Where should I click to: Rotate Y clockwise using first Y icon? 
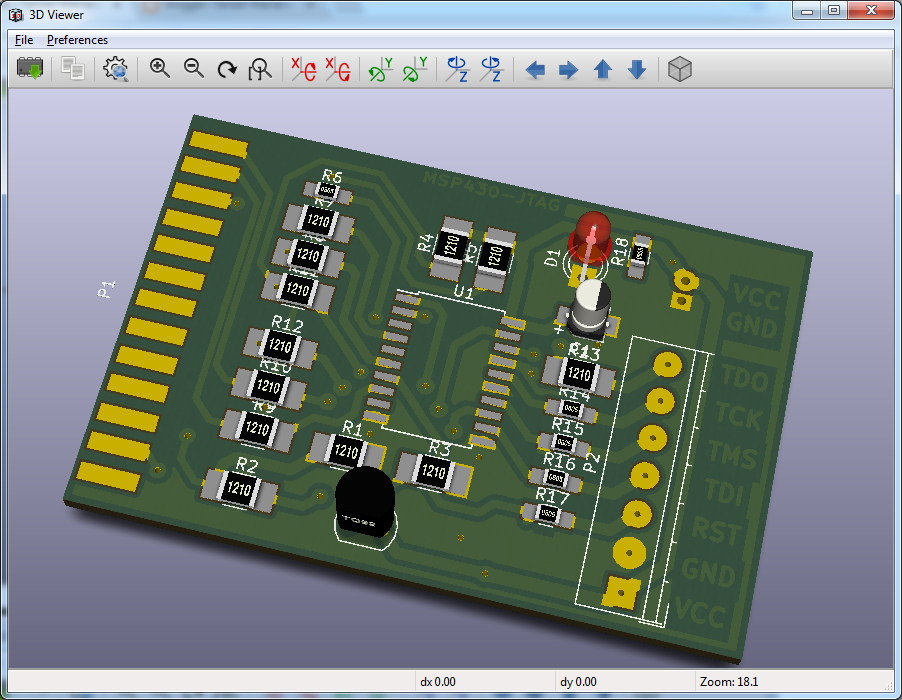pyautogui.click(x=381, y=69)
